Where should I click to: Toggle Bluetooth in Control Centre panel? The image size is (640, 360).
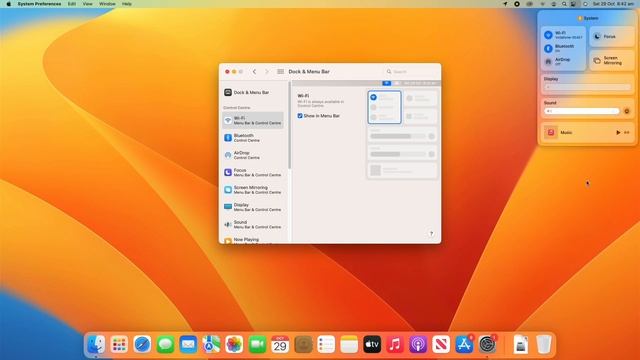point(548,49)
